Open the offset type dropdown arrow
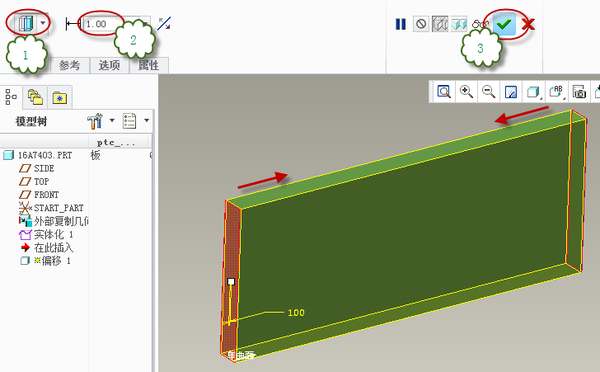This screenshot has height=372, width=600. [x=43, y=23]
